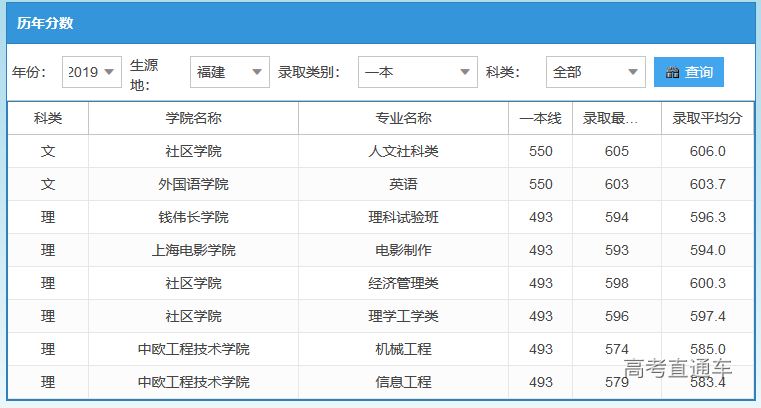
Task: Open the 录取类别 一本 dropdown
Action: 417,72
